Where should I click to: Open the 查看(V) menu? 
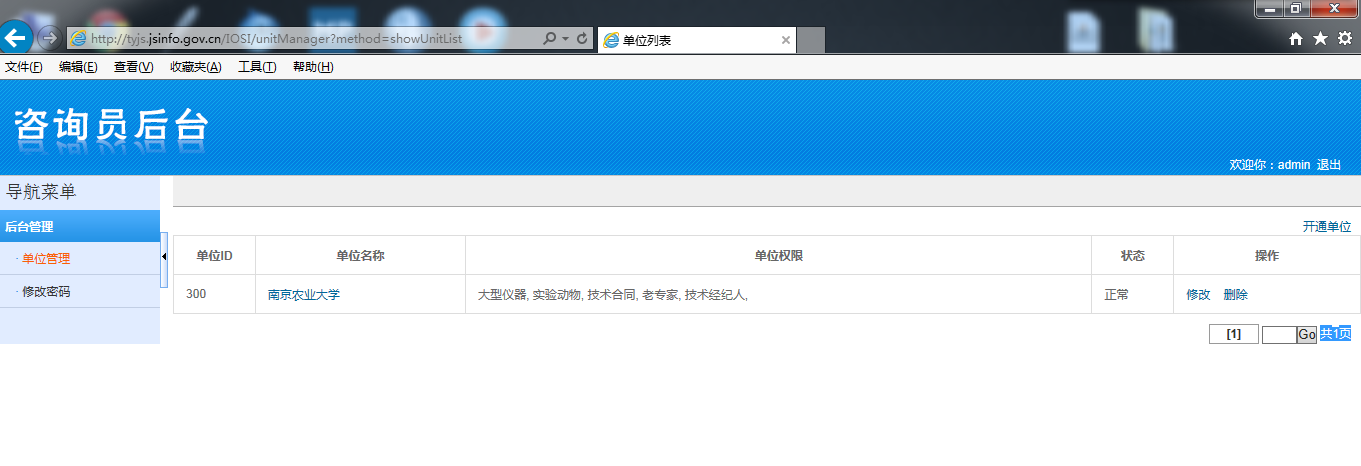tap(134, 67)
